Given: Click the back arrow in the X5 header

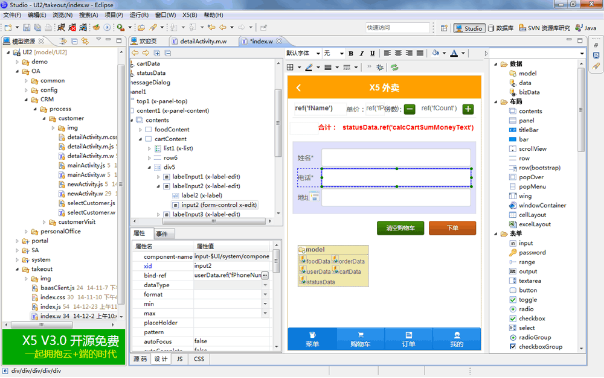Looking at the screenshot, I should pos(299,88).
